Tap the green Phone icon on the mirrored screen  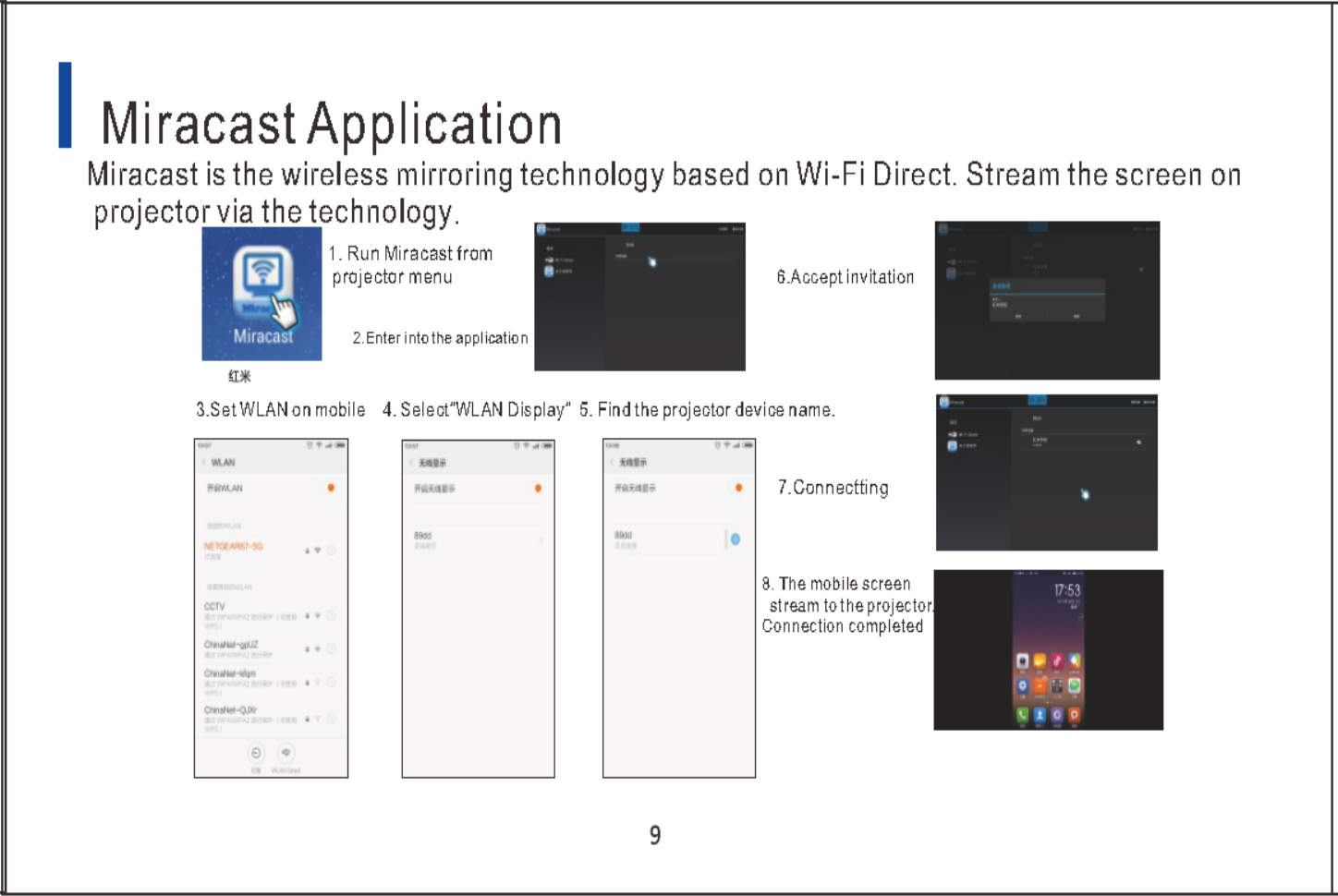(x=1022, y=714)
